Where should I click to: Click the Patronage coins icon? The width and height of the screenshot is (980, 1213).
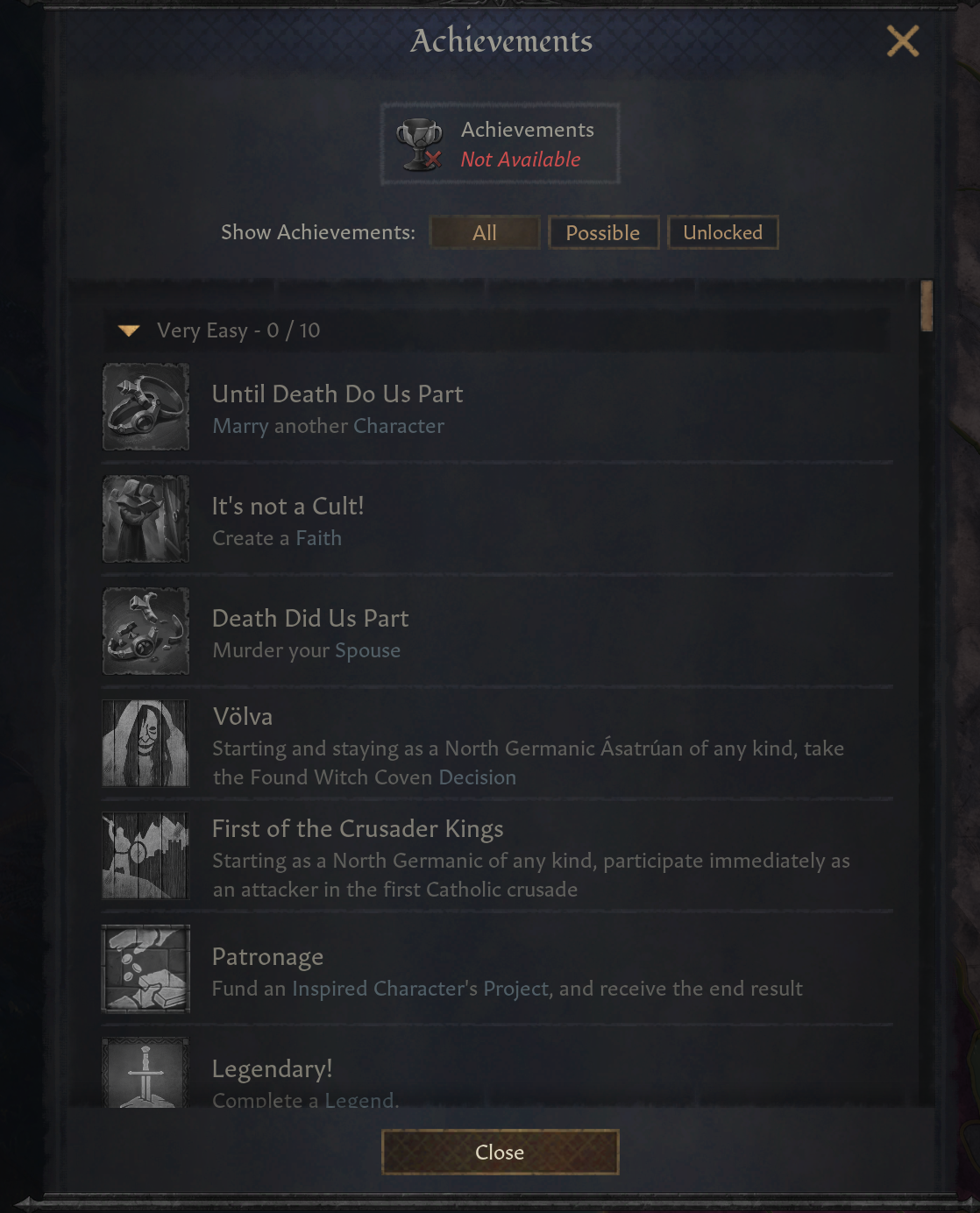point(146,968)
